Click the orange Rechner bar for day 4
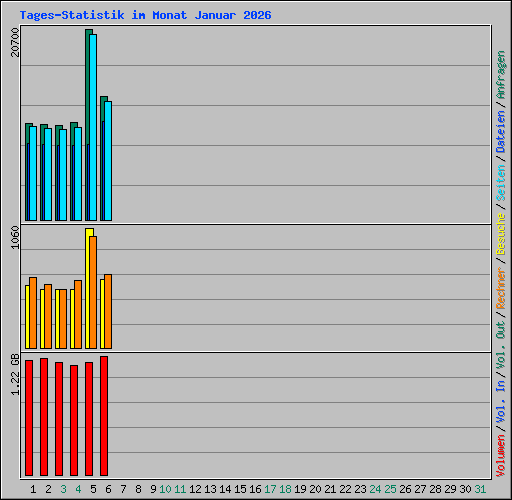The width and height of the screenshot is (512, 500). [78, 315]
